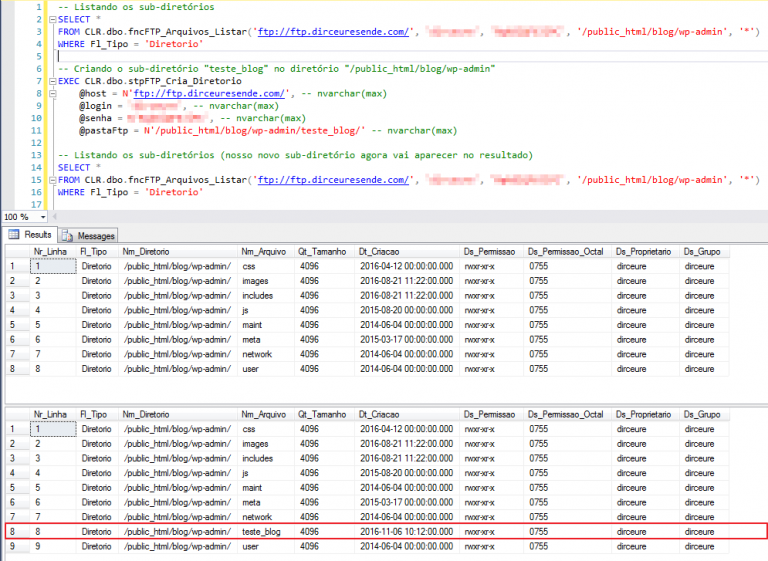Collapse the EXEC stpFTP_Cria_Diretorio block
Screen dimensions: 768x561
click(51, 81)
